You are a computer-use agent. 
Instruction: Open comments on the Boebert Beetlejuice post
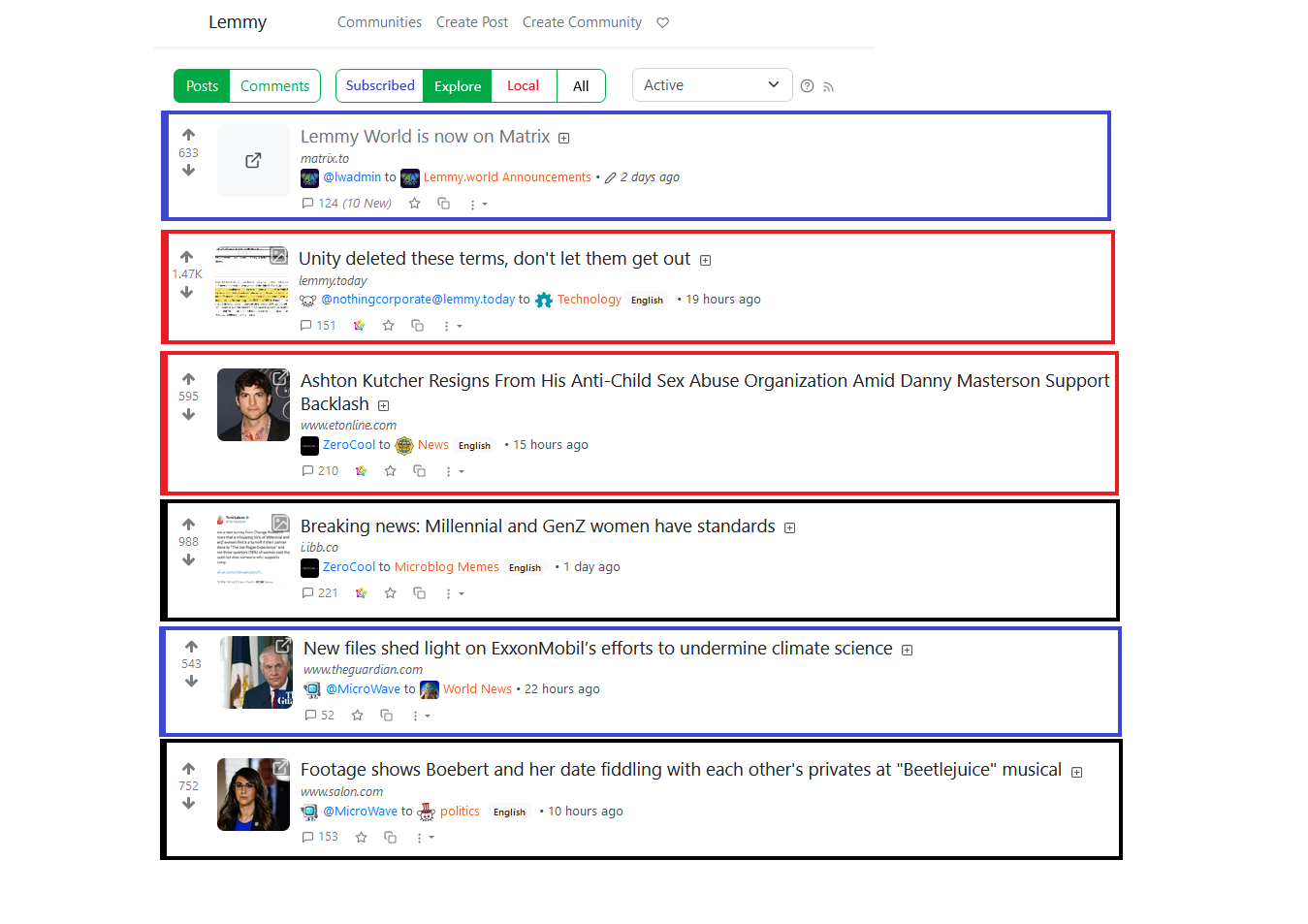[321, 837]
